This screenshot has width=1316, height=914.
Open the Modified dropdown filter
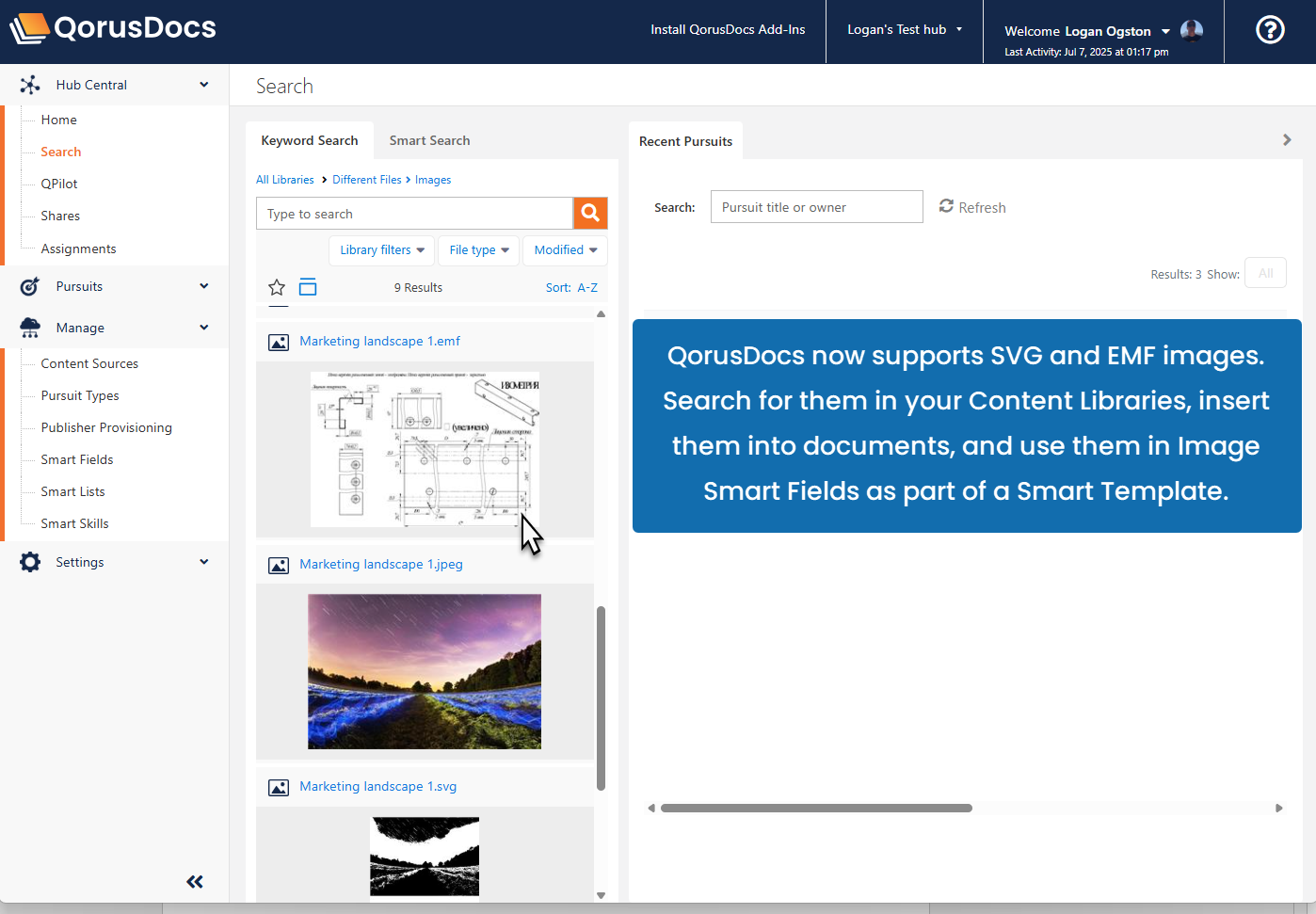pos(565,250)
